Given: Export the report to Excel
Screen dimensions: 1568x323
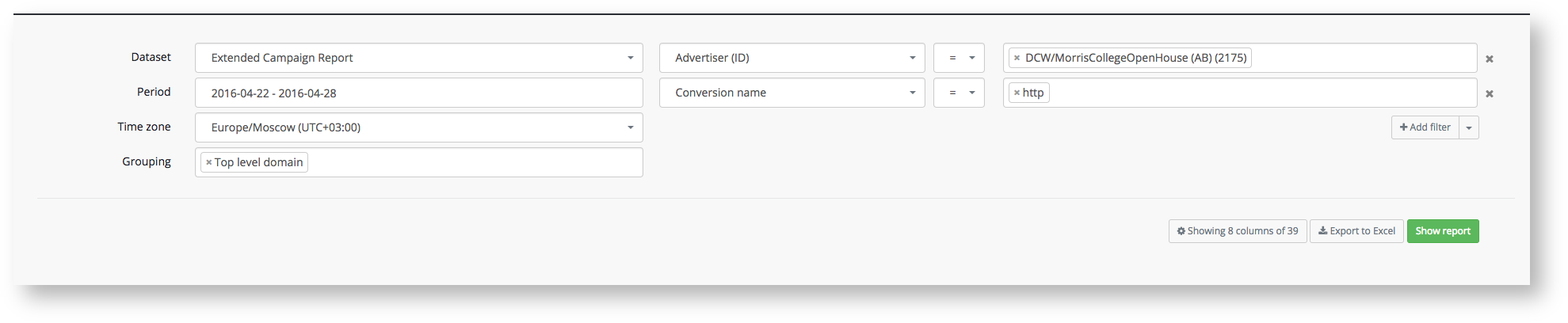Looking at the screenshot, I should pos(1356,231).
